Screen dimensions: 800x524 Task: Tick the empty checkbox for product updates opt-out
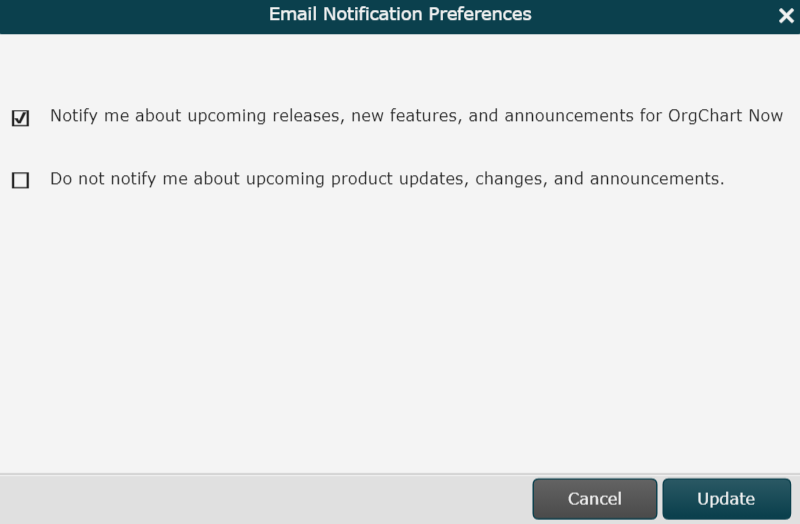[20, 181]
